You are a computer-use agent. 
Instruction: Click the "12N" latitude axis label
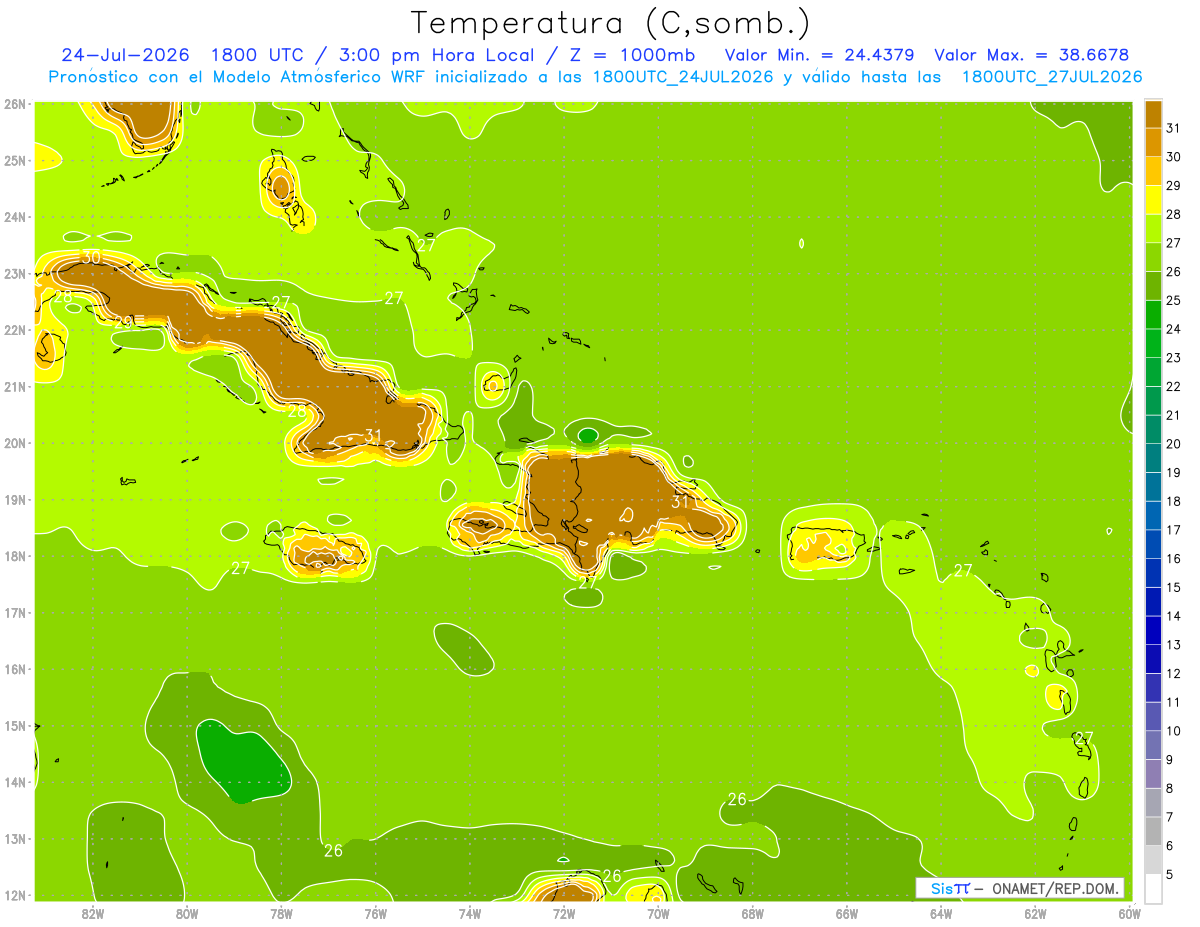click(15, 895)
